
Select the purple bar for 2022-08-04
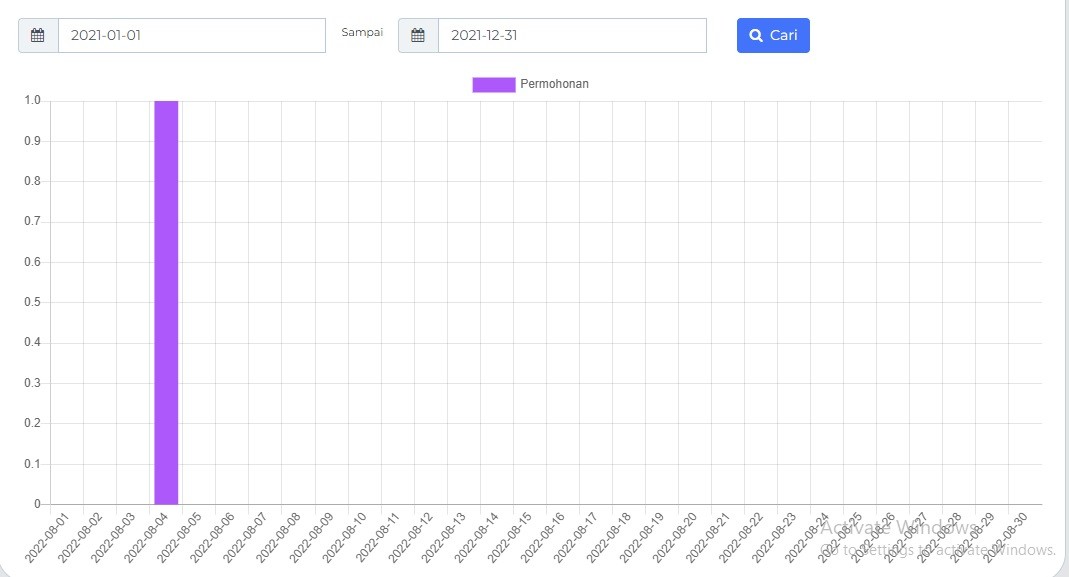click(166, 302)
